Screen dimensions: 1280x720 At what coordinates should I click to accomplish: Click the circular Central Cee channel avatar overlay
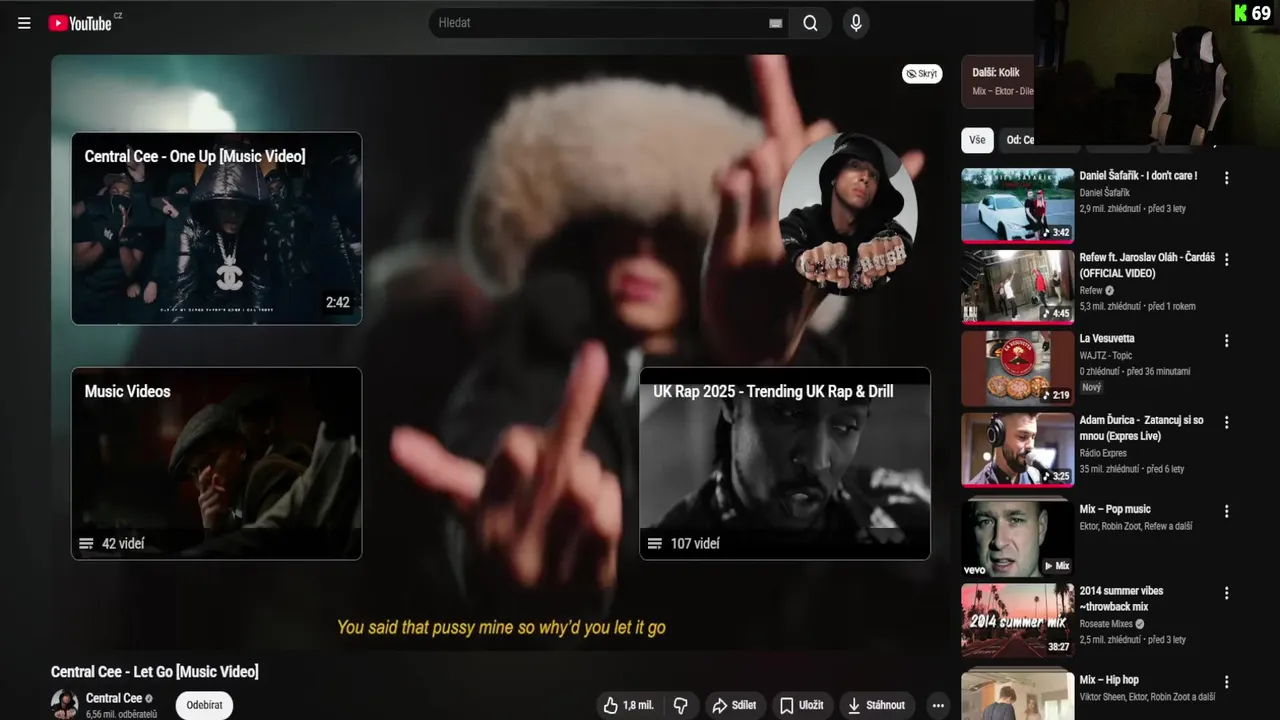(847, 215)
